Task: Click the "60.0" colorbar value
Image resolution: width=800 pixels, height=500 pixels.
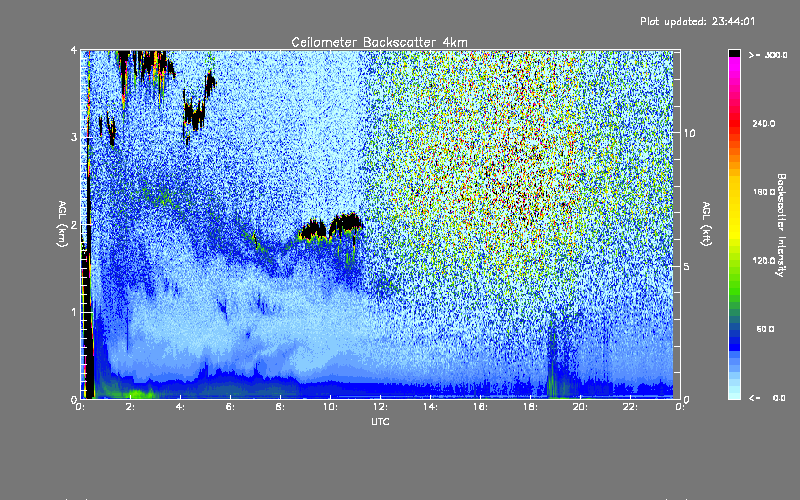Action: (x=765, y=329)
